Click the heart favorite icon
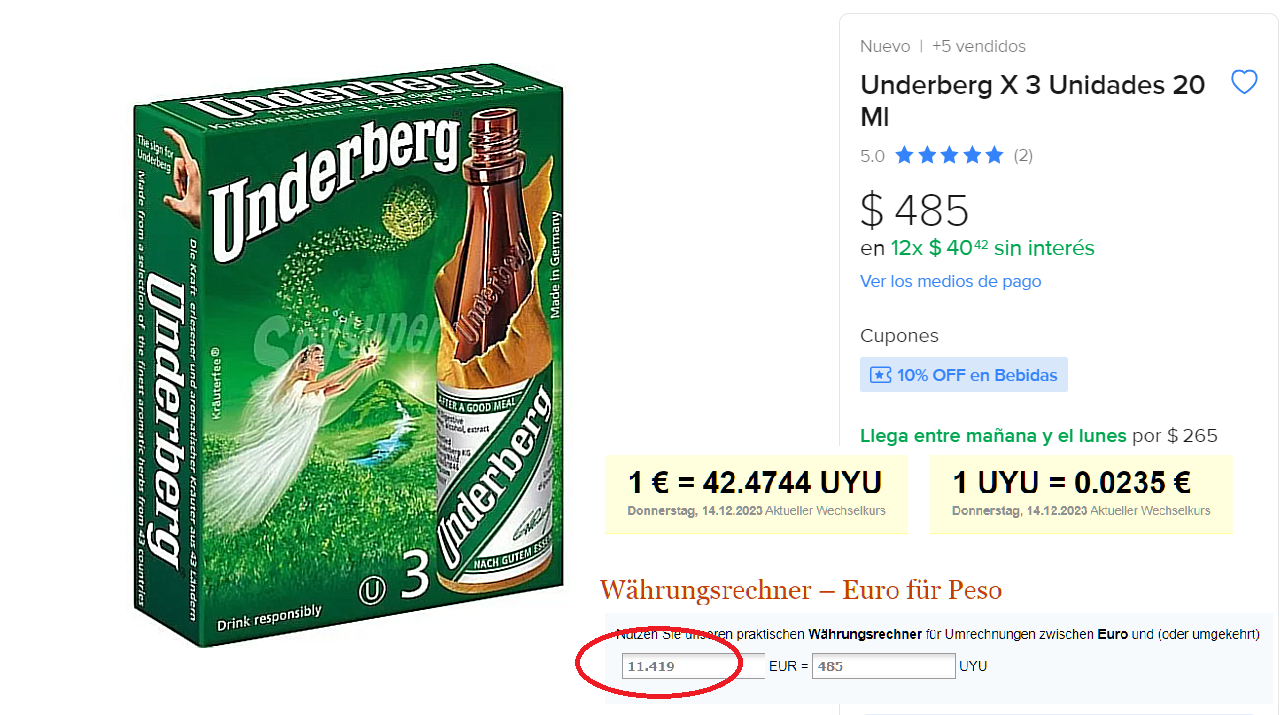 1243,83
